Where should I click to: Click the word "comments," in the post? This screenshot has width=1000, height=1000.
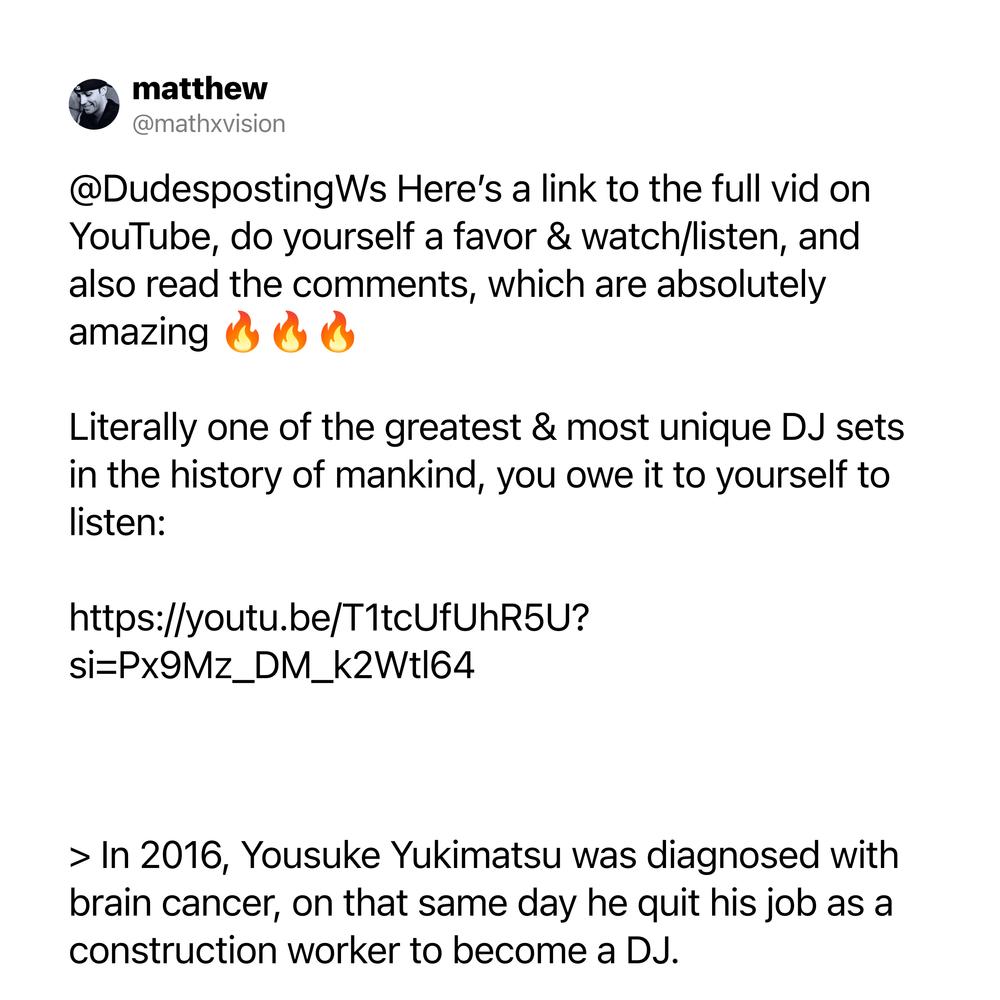point(385,284)
